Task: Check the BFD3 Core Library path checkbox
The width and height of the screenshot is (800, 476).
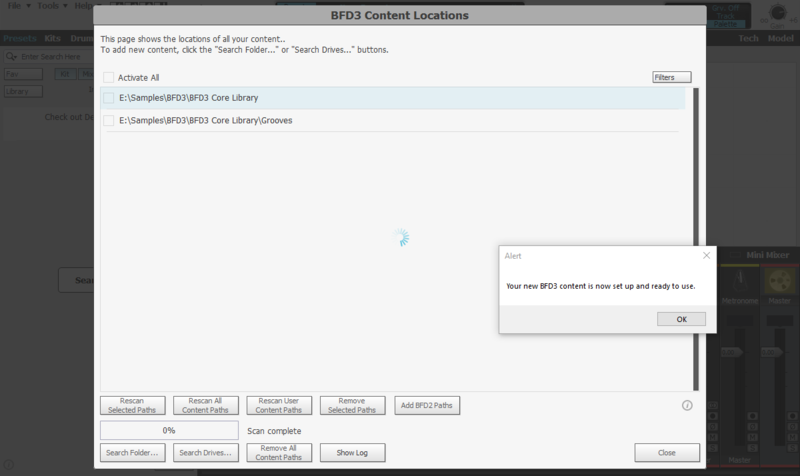Action: tap(108, 98)
